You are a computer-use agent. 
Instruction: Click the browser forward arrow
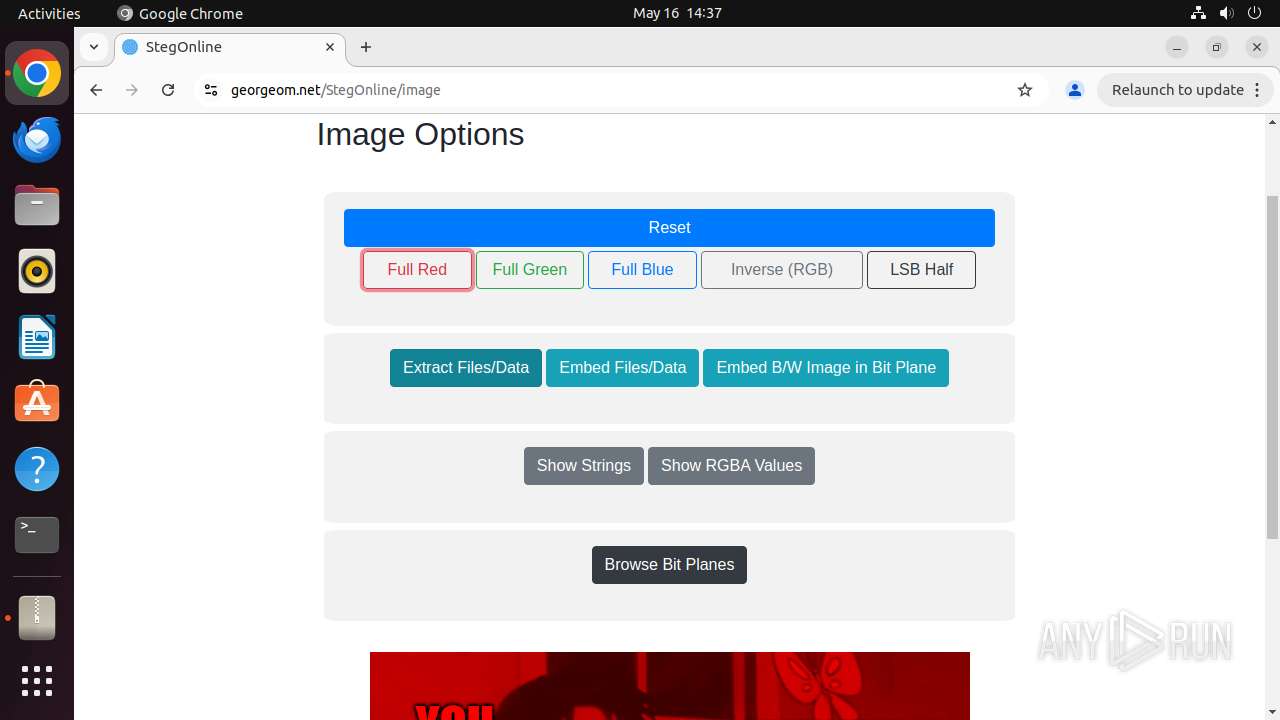click(132, 90)
